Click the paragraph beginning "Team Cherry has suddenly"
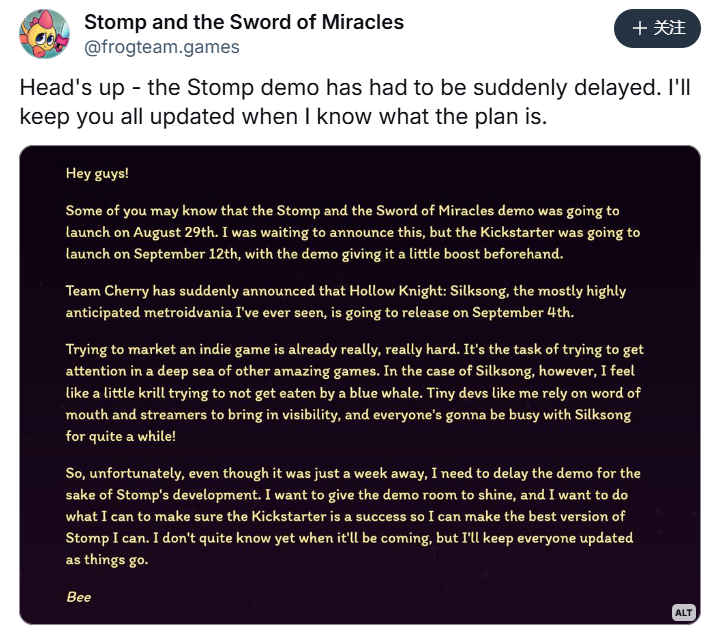714x643 pixels. tap(345, 300)
